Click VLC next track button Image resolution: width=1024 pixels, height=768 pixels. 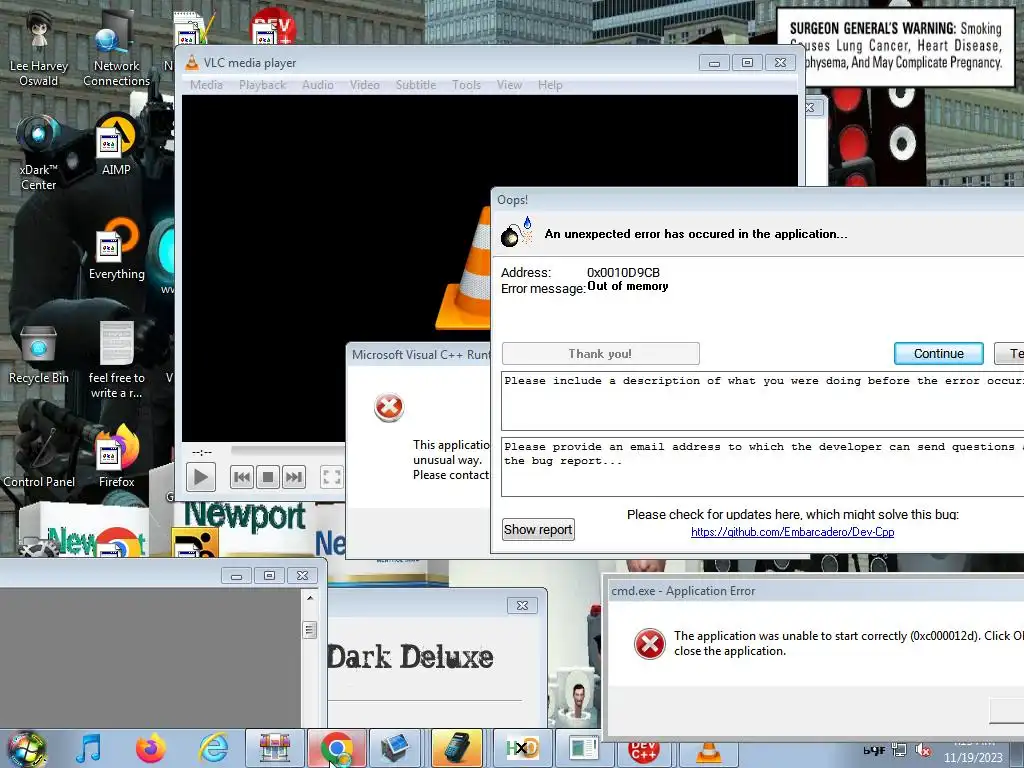click(294, 477)
